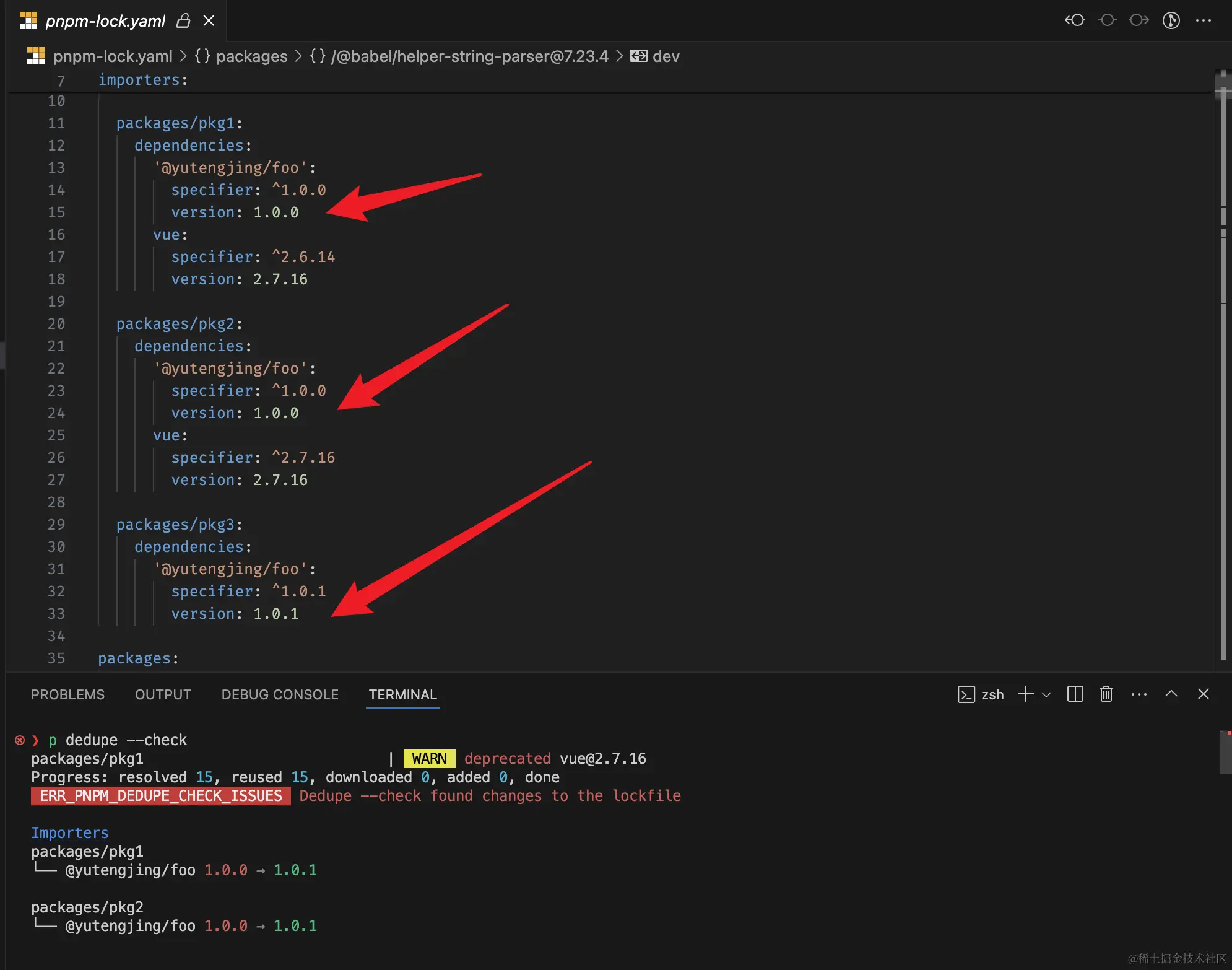Create a new terminal with plus icon
1232x970 pixels.
(1026, 694)
